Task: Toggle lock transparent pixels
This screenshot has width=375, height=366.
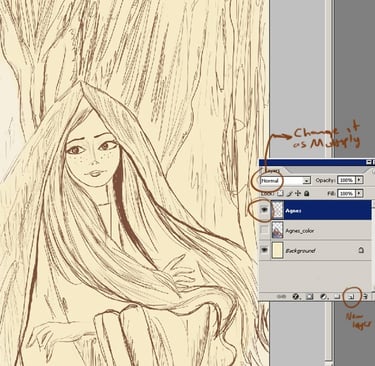Action: point(281,193)
